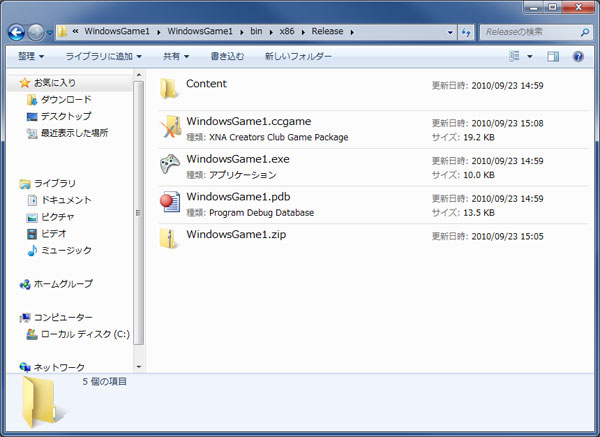
Task: Open 最近表示した場所 in sidebar
Action: 75,133
